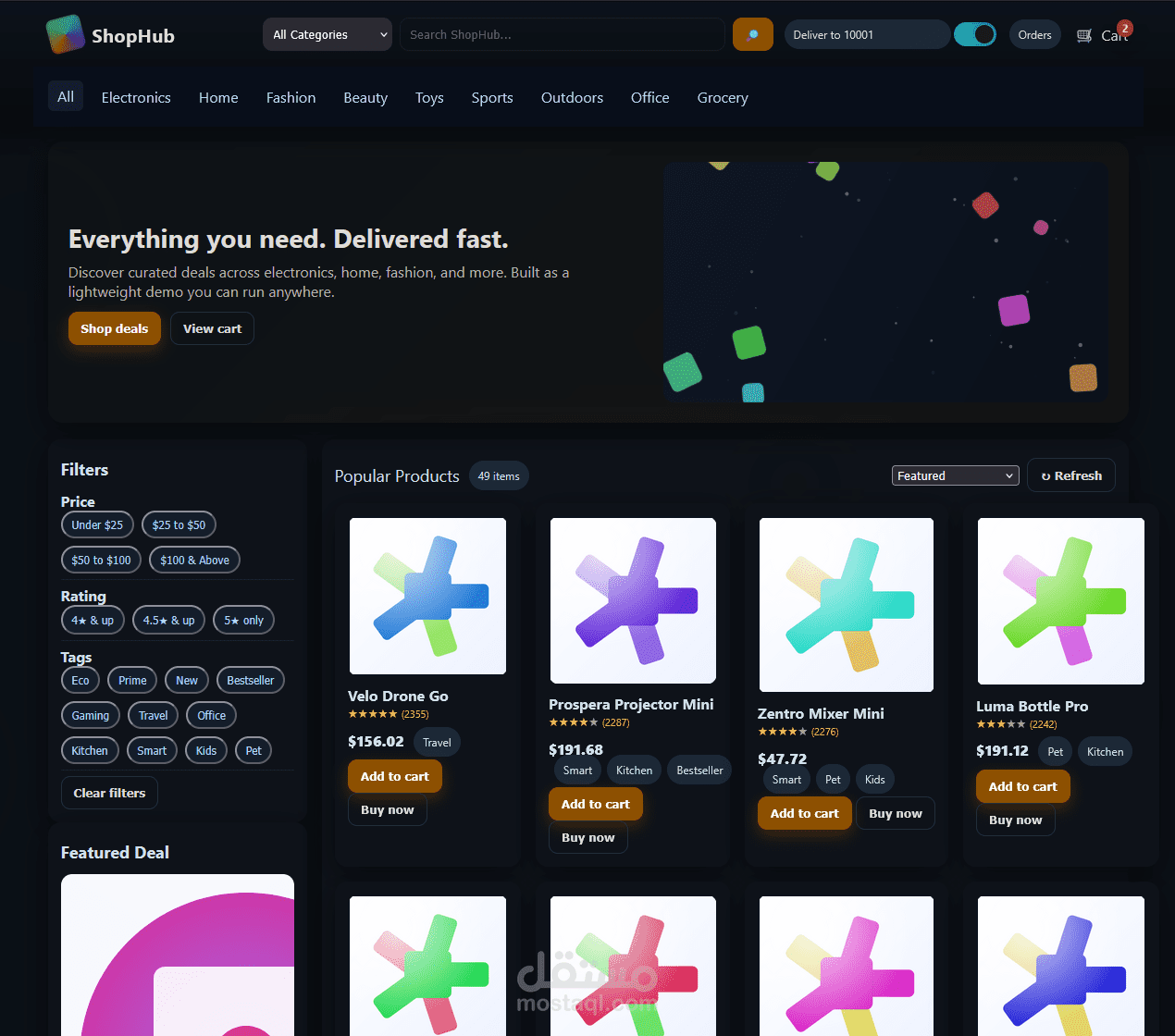Viewport: 1175px width, 1036px height.
Task: Open the Luma Bottle Pro product image
Action: coord(1061,601)
